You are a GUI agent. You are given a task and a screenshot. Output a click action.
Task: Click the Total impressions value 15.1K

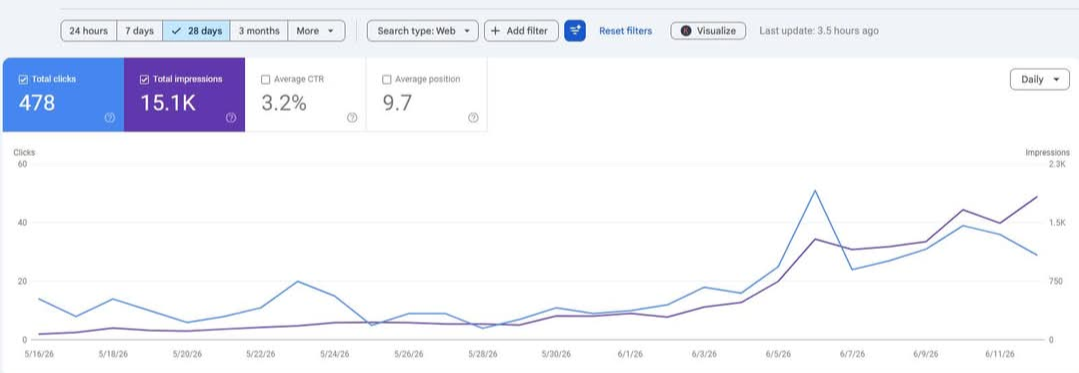tap(168, 103)
